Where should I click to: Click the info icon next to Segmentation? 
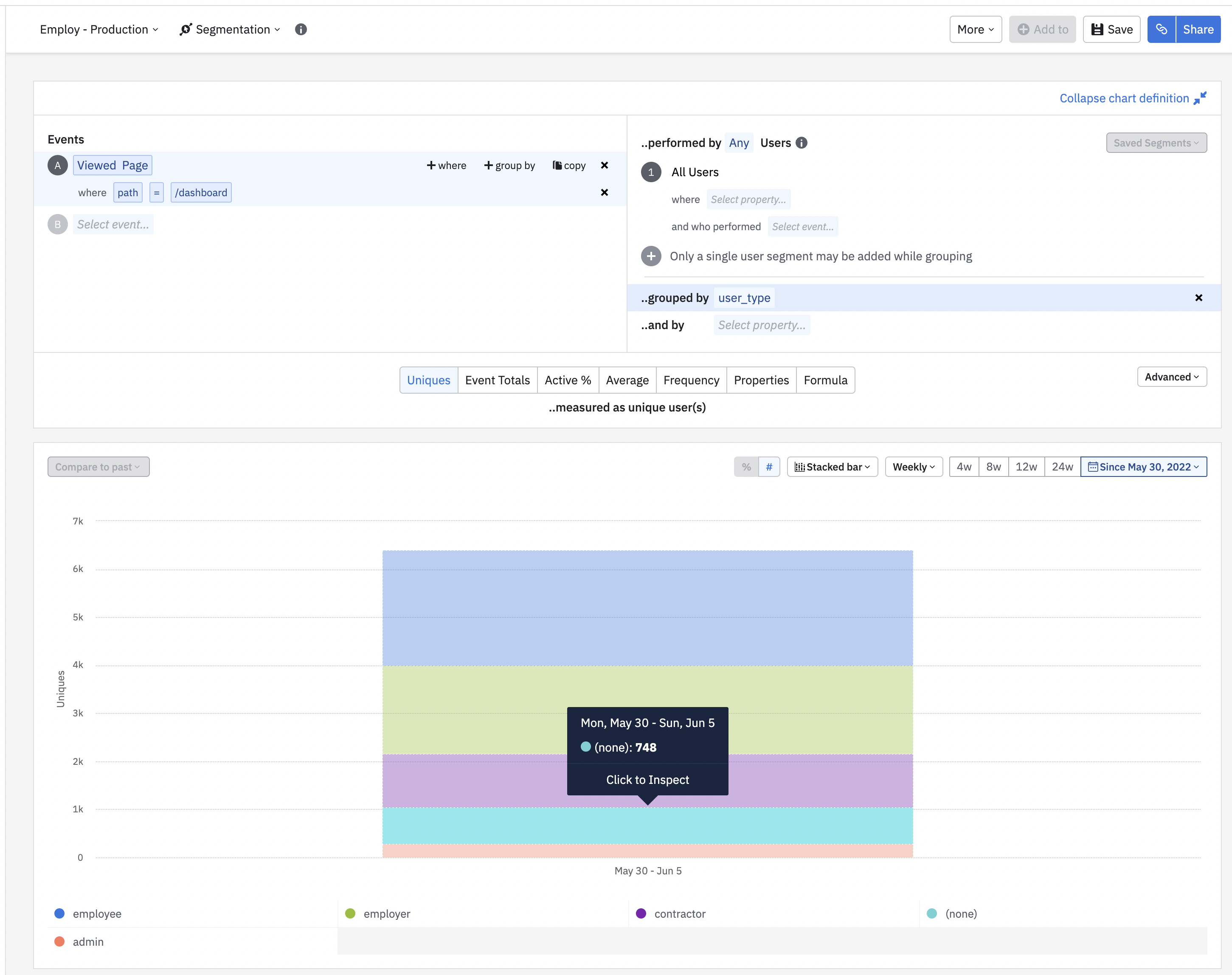pos(301,29)
